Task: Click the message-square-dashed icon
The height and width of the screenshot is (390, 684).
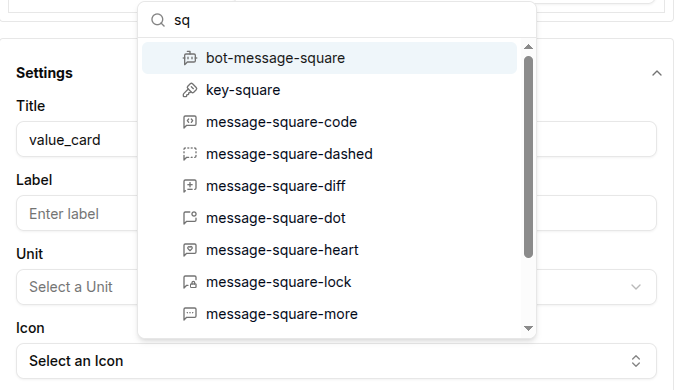Action: [x=190, y=154]
